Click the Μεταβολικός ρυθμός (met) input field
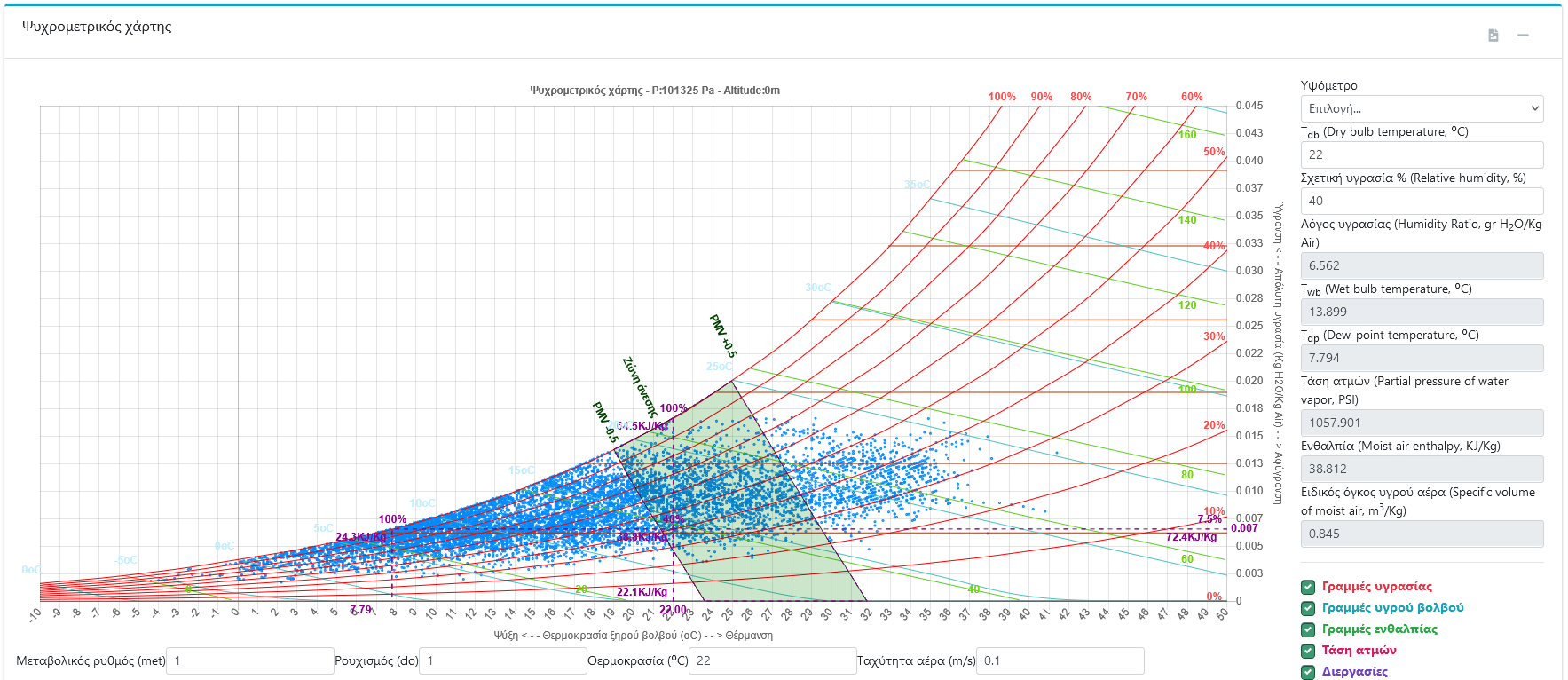 (249, 660)
